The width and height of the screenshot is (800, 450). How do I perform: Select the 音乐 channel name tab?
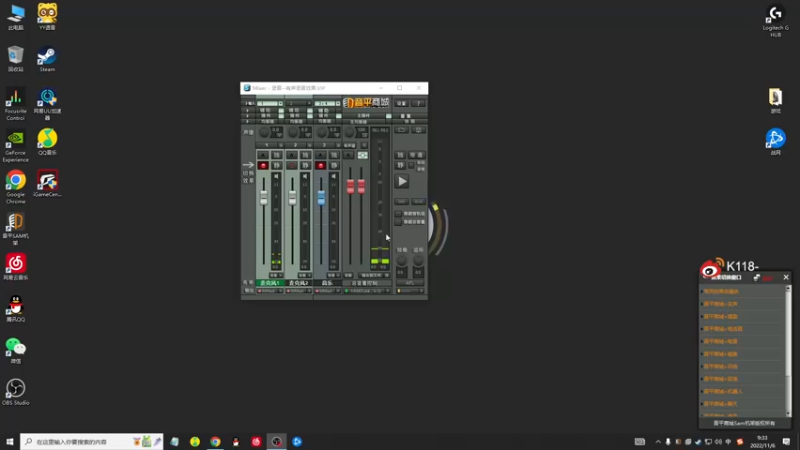point(328,283)
